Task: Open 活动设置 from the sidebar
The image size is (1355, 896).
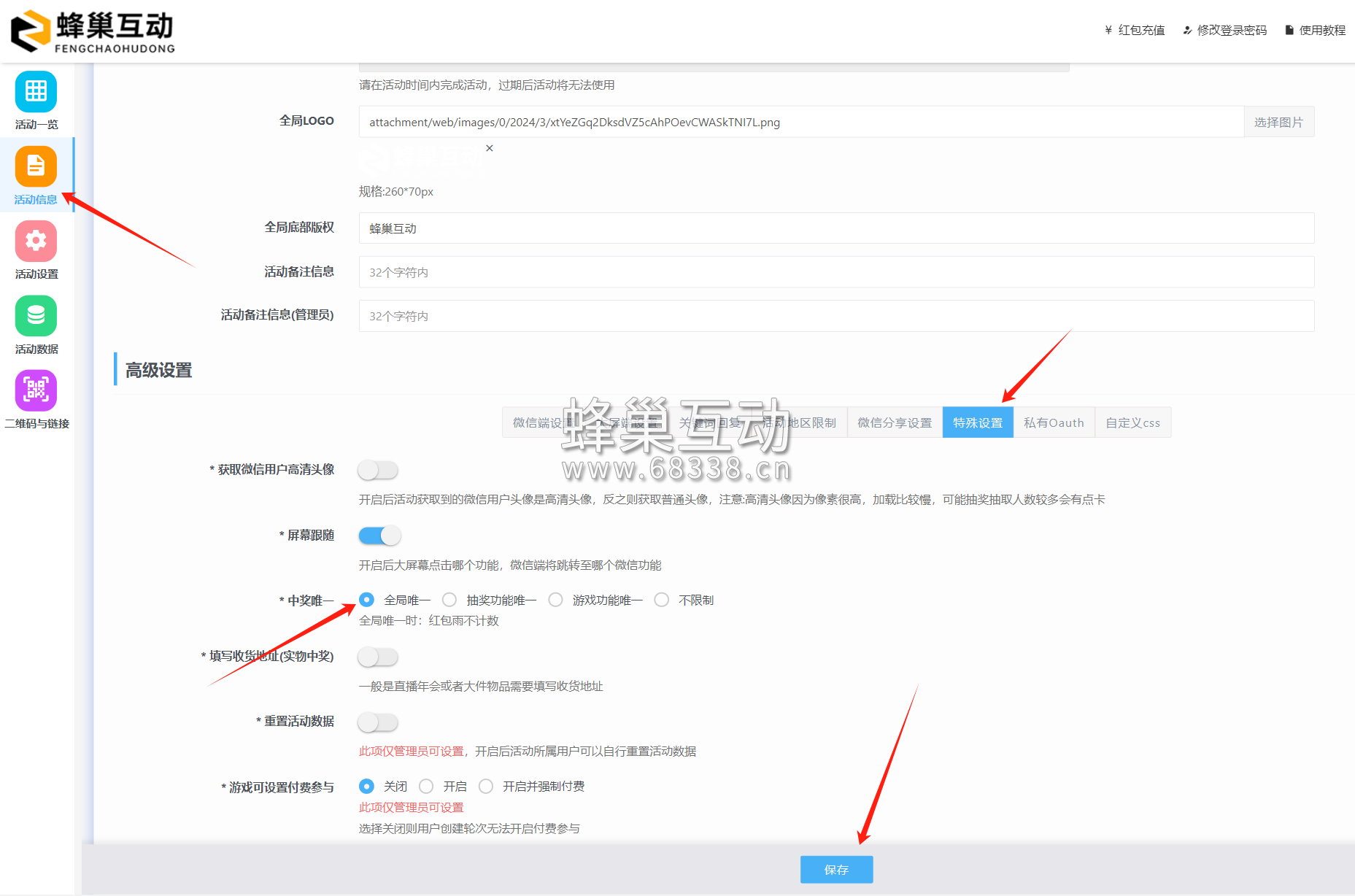Action: [35, 250]
